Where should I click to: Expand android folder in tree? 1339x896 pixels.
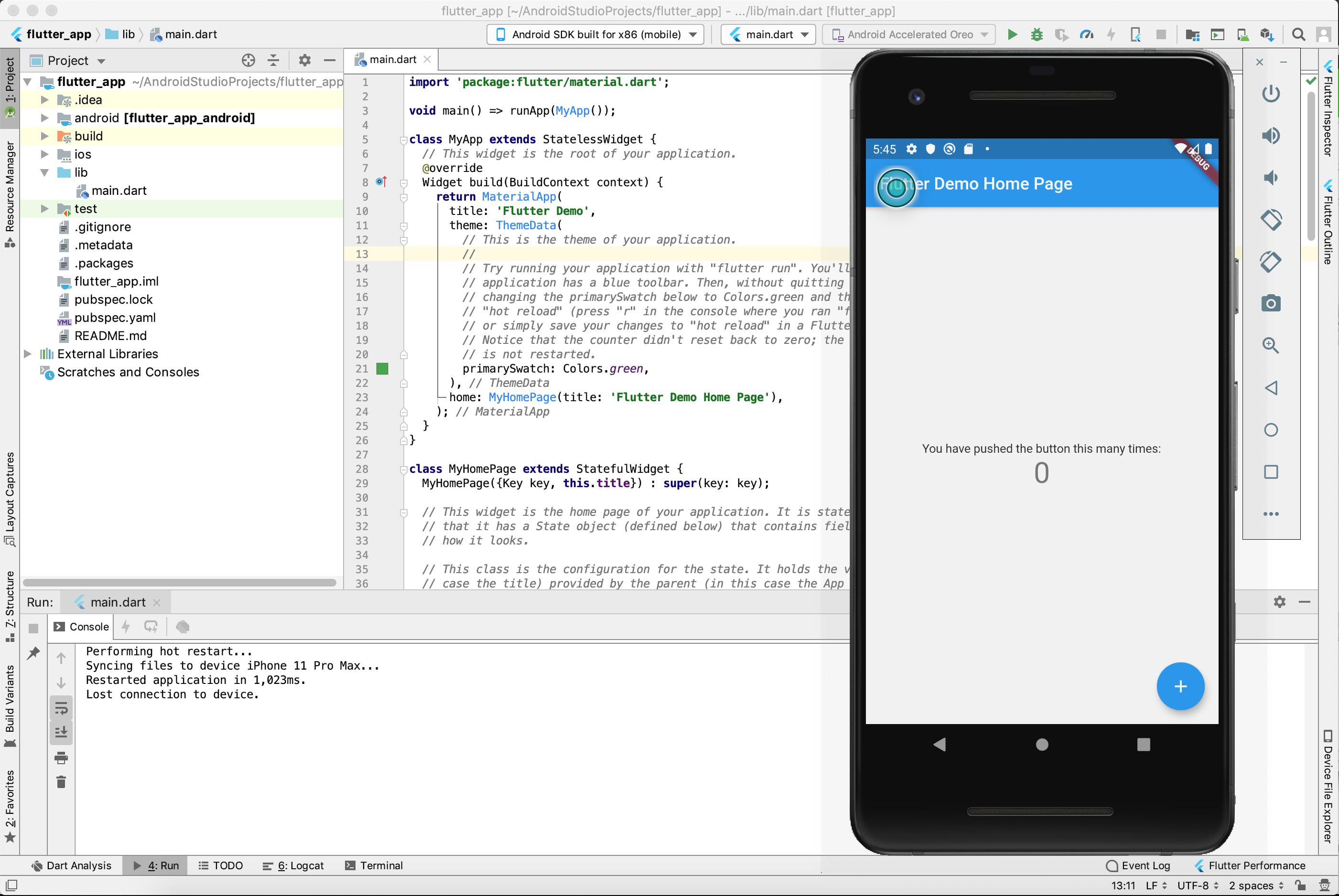click(44, 118)
